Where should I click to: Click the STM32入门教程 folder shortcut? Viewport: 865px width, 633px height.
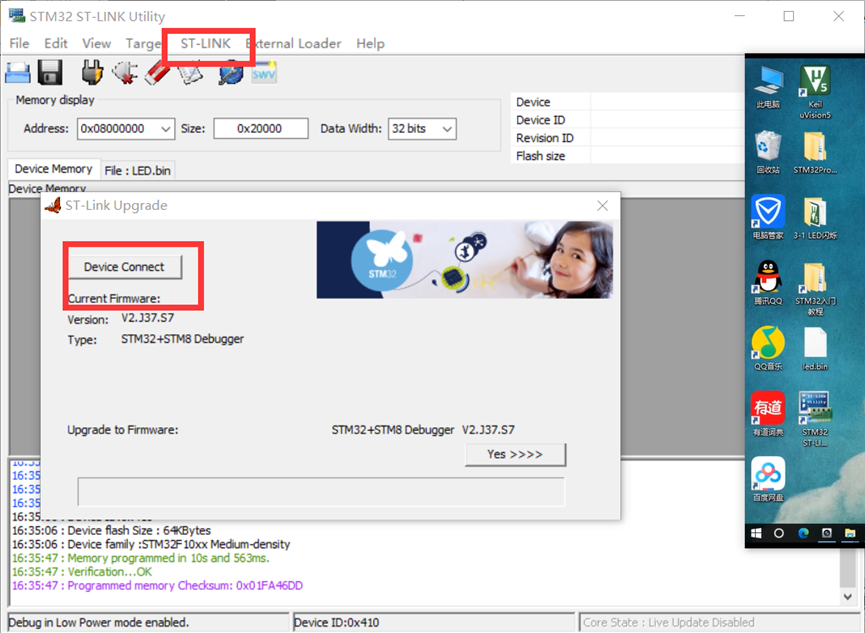(815, 289)
